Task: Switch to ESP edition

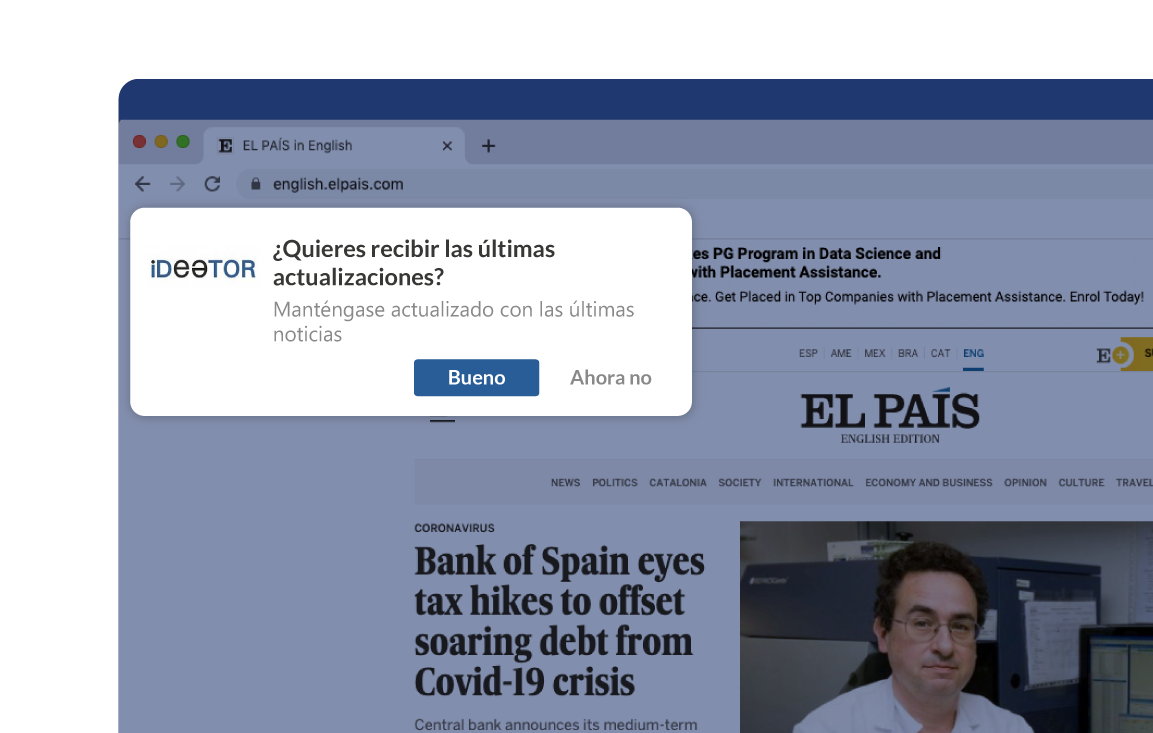Action: [808, 354]
